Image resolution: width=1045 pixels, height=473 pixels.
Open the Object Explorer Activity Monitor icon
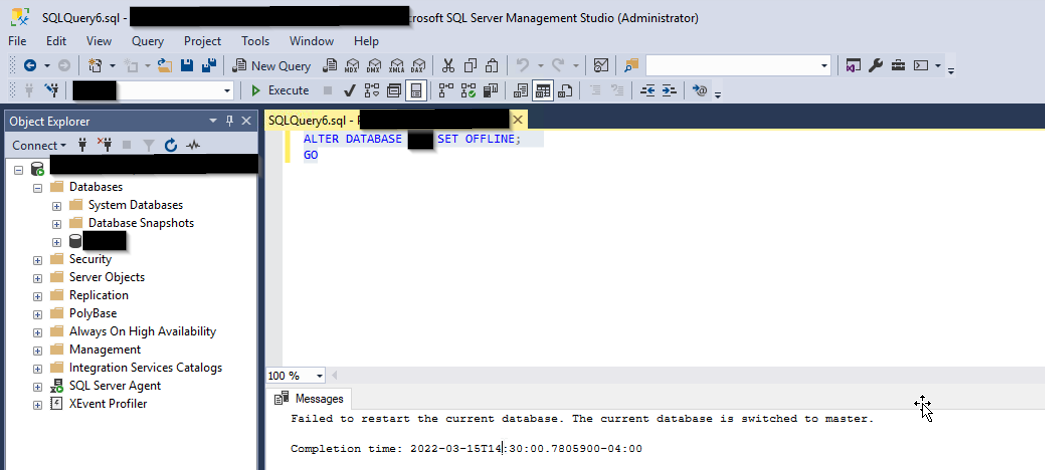[x=193, y=145]
